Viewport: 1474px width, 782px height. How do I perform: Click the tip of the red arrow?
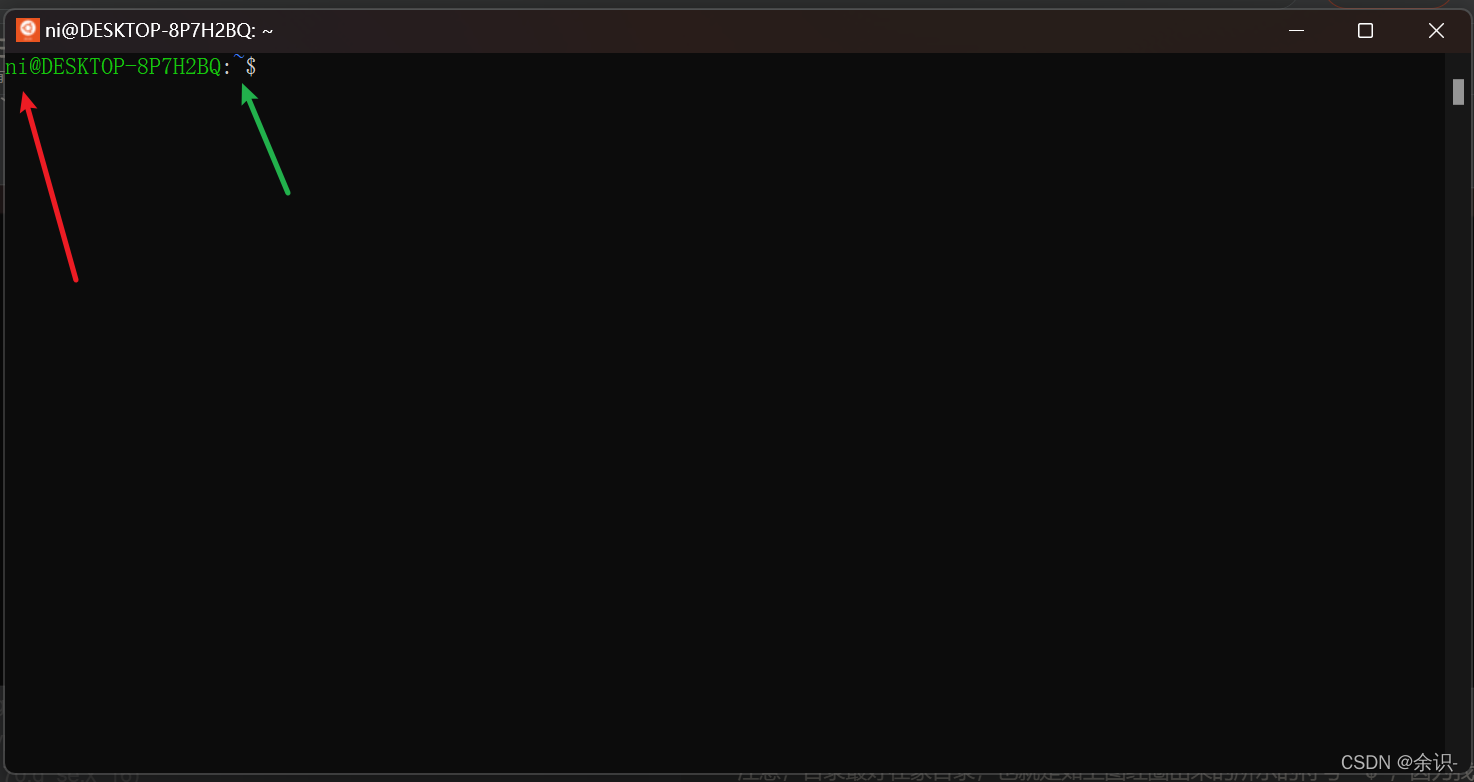coord(25,94)
